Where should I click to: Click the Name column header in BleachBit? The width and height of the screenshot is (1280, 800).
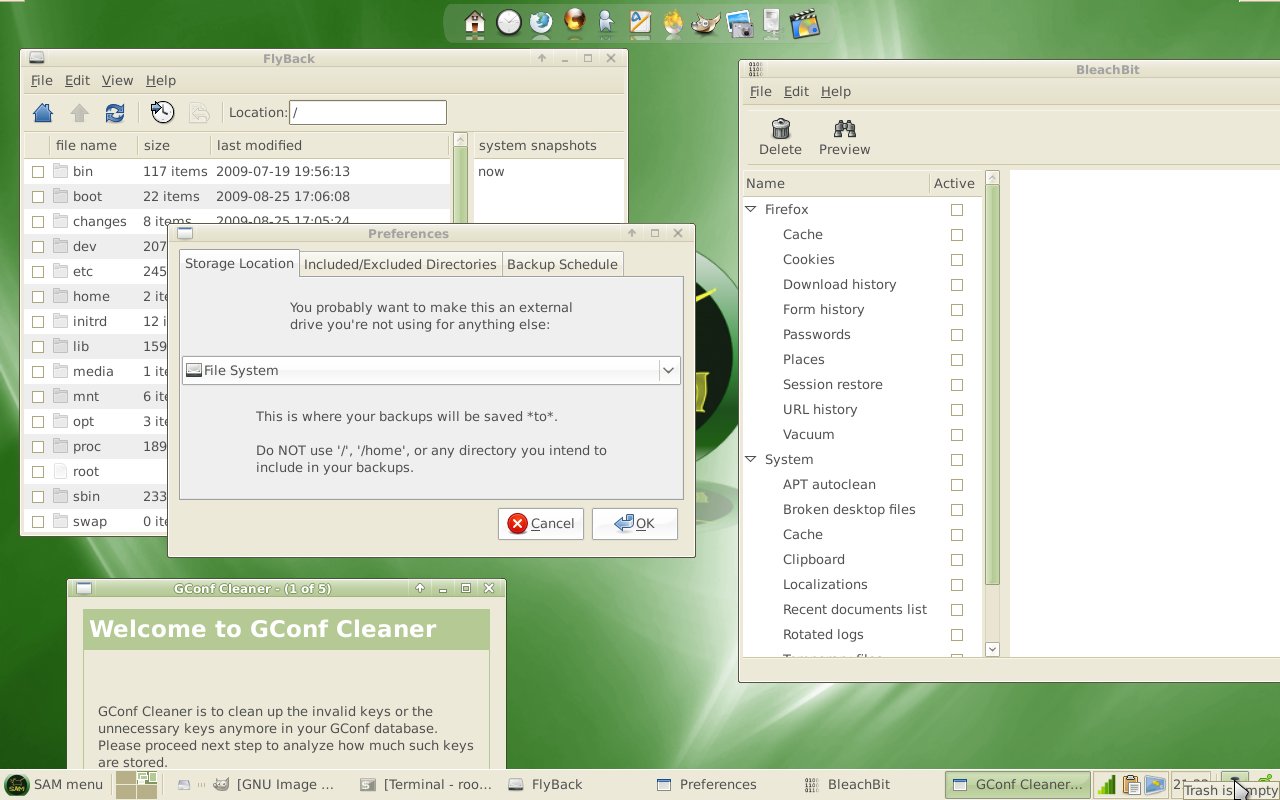click(x=837, y=183)
